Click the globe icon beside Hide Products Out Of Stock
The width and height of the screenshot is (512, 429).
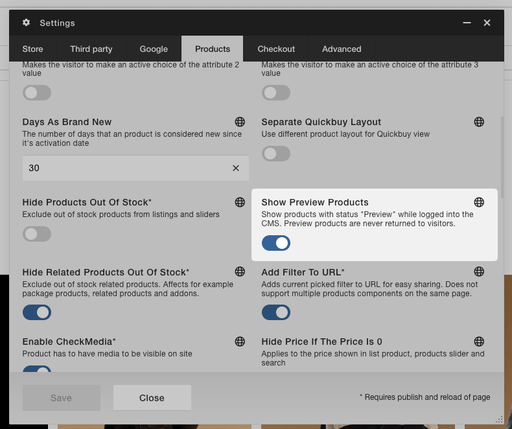(x=240, y=202)
